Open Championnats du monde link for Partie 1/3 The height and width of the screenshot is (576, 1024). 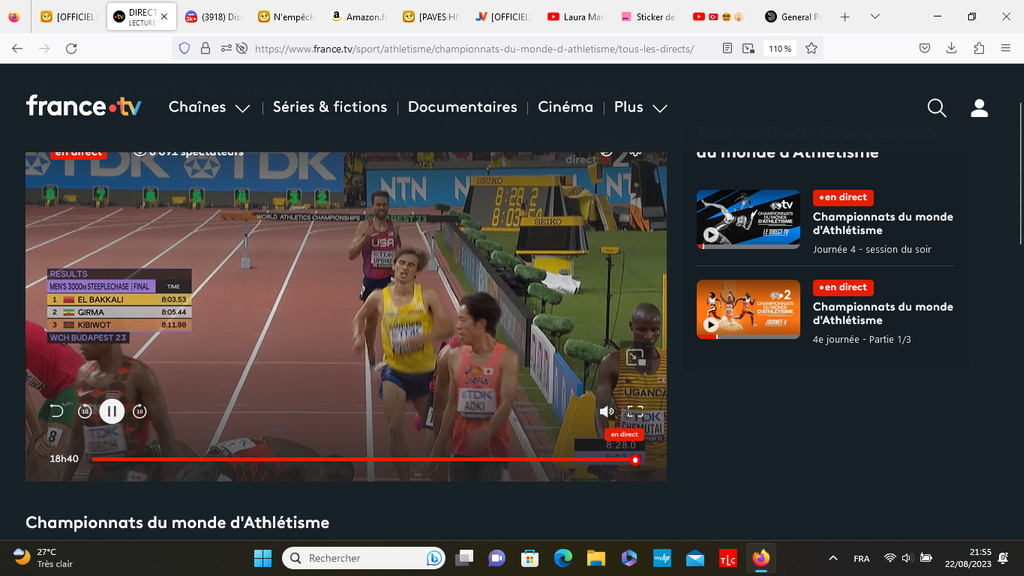[x=882, y=313]
